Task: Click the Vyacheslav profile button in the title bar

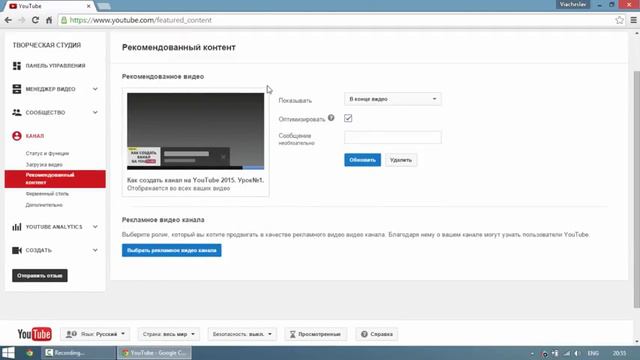Action: click(x=573, y=4)
